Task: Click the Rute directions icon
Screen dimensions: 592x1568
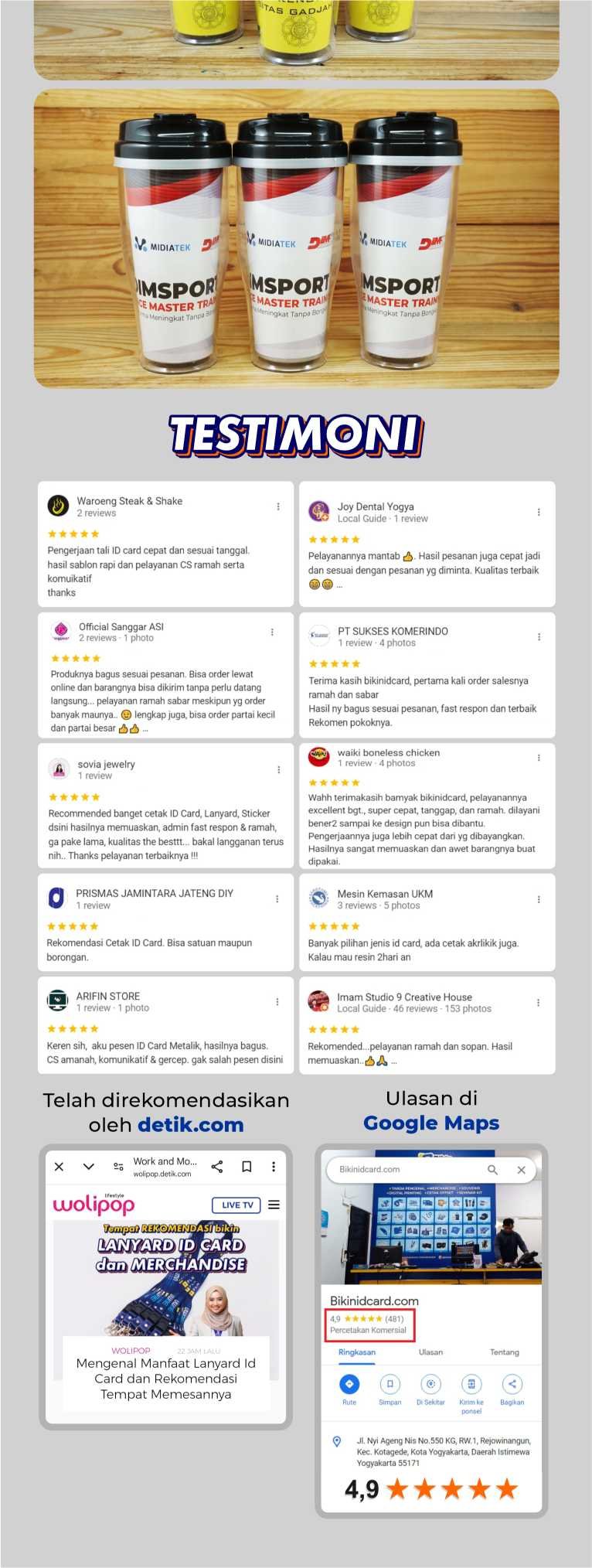Action: coord(349,1384)
